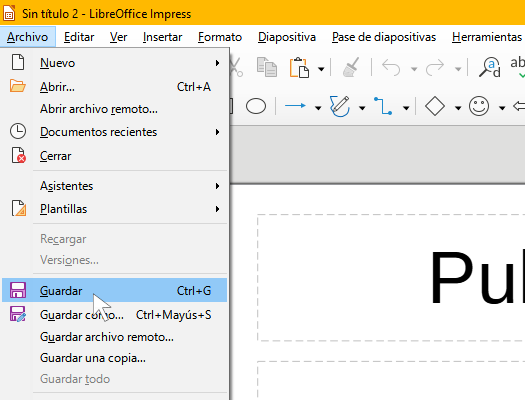
Task: Click the Copy icon in toolbar
Action: point(267,67)
